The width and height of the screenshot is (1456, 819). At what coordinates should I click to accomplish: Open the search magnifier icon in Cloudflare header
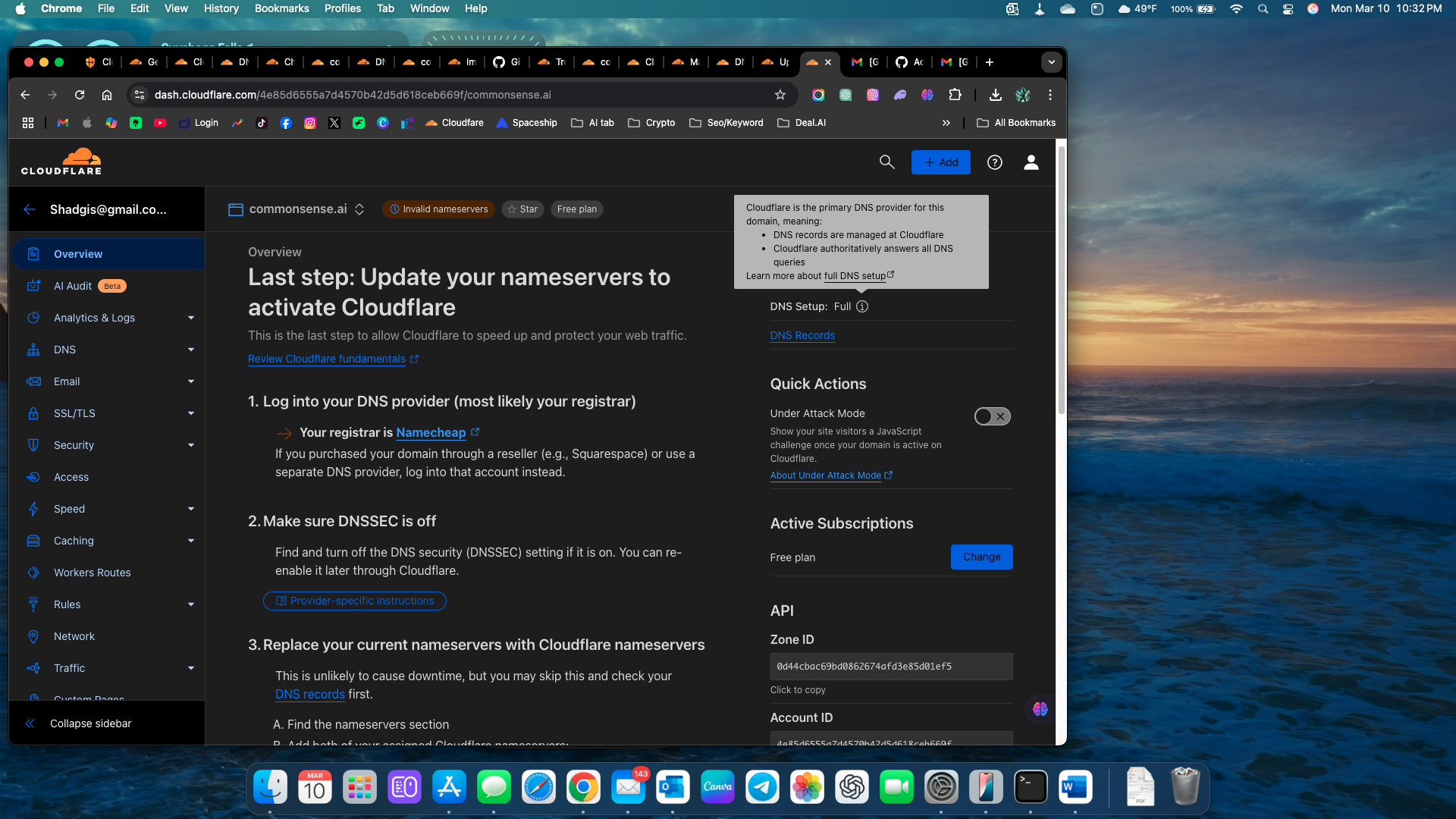pyautogui.click(x=886, y=162)
